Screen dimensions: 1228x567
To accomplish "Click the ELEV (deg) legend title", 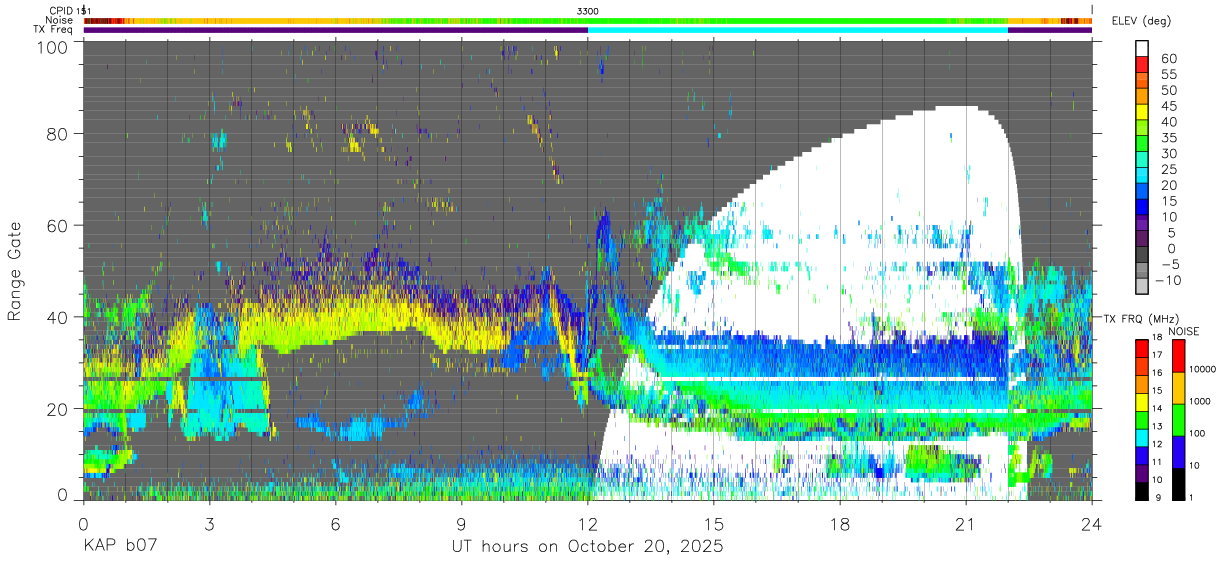I will pyautogui.click(x=1141, y=20).
